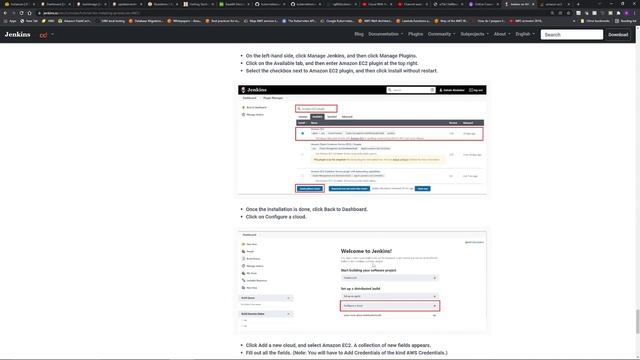640x360 pixels.
Task: Click the browser profile avatar icon
Action: point(627,13)
